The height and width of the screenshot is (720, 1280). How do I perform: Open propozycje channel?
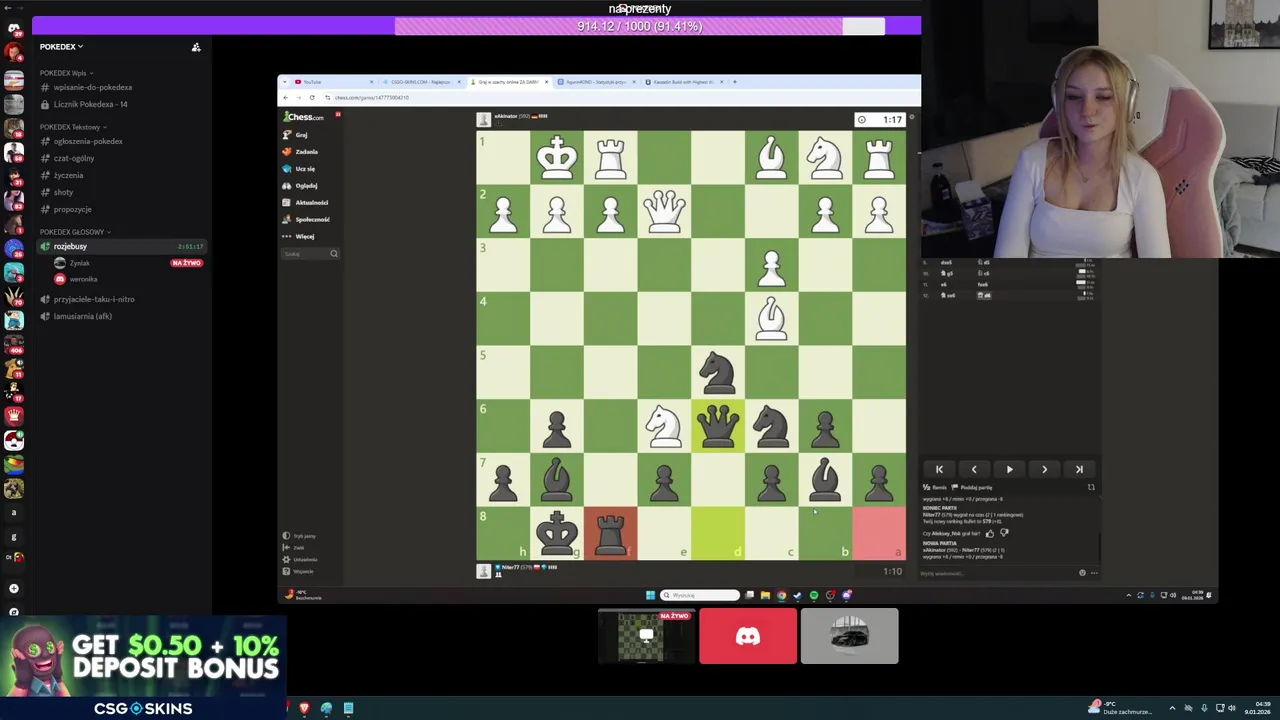click(x=72, y=209)
